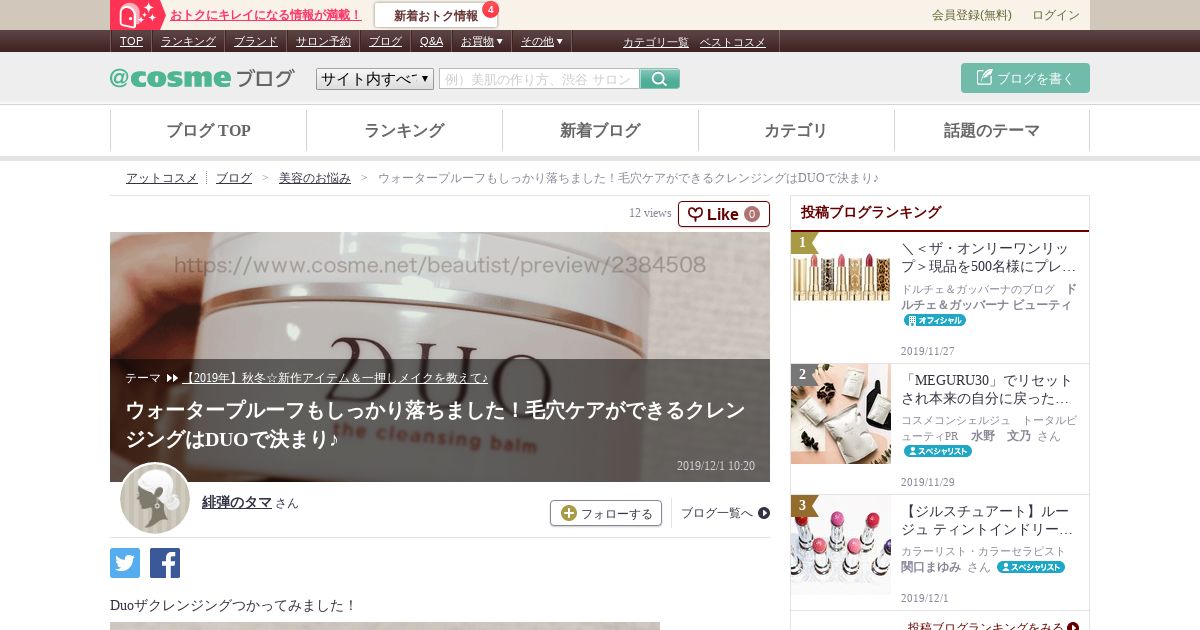Open the 新着おトク情報 panel
This screenshot has width=1200, height=630.
pos(436,15)
